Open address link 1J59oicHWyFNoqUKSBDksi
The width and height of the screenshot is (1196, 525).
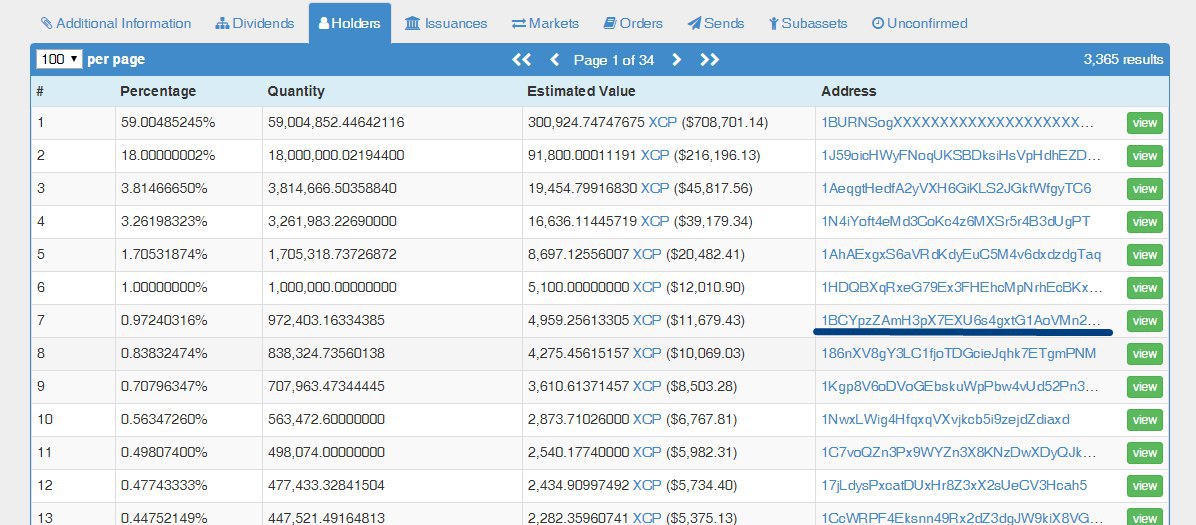[961, 155]
